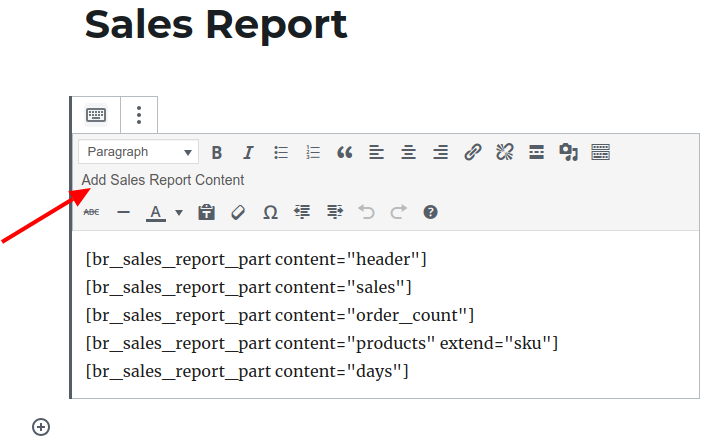Click the insert link icon
The width and height of the screenshot is (725, 447).
click(x=473, y=152)
